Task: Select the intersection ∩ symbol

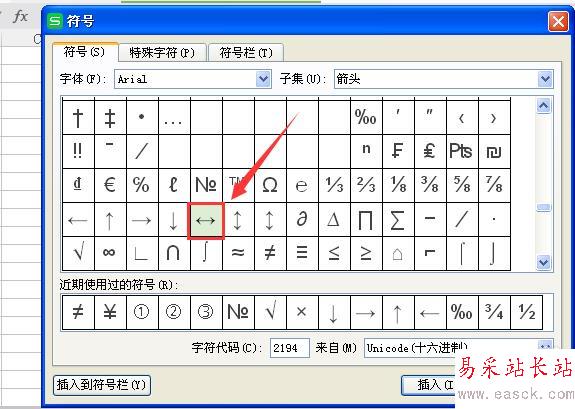Action: pyautogui.click(x=174, y=253)
